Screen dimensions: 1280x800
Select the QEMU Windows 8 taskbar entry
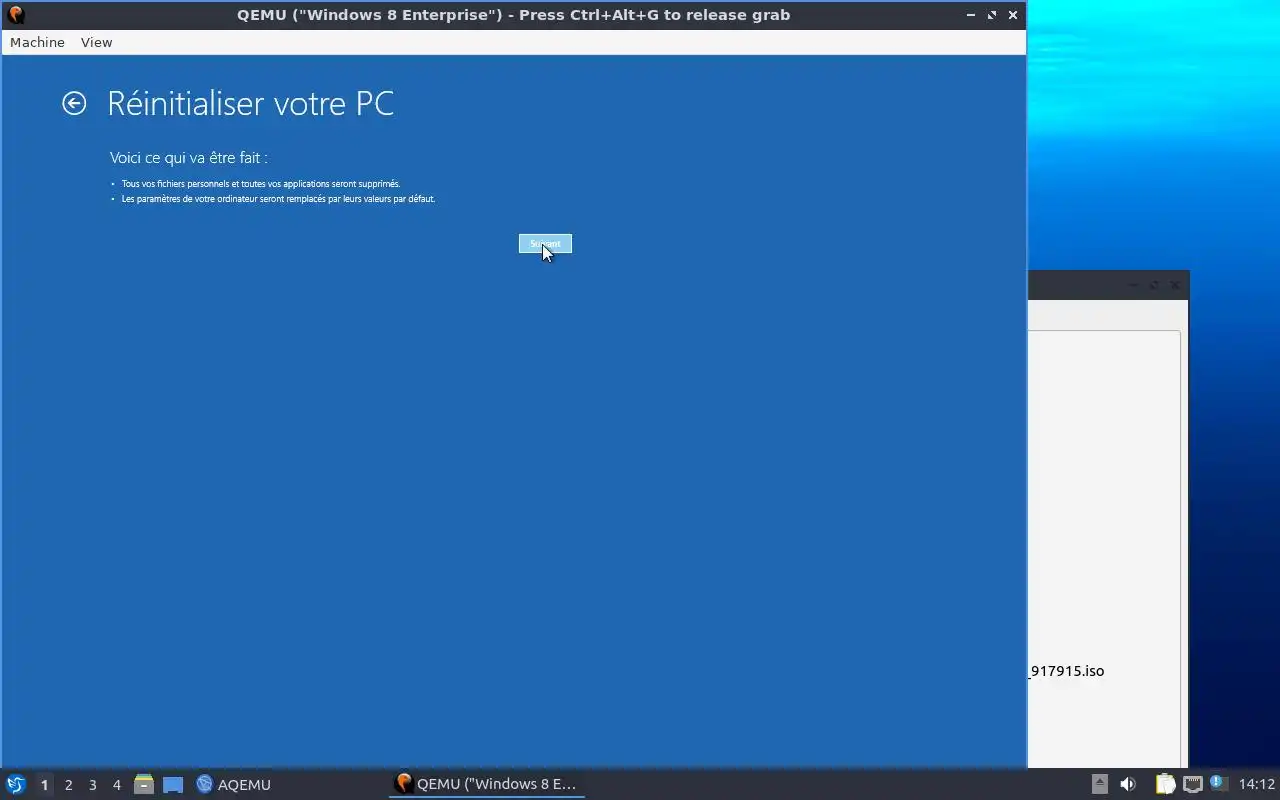coord(487,784)
